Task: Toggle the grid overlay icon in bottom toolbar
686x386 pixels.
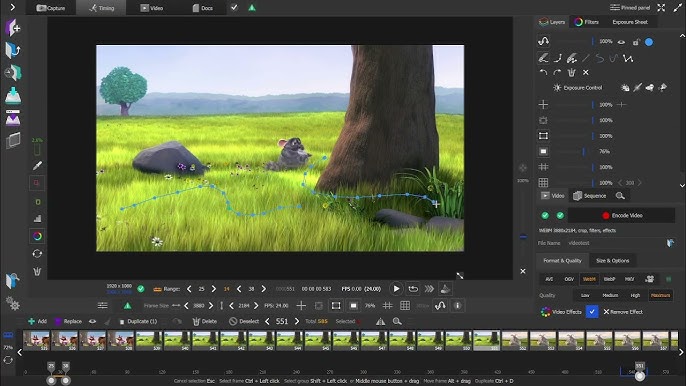Action: click(405, 305)
